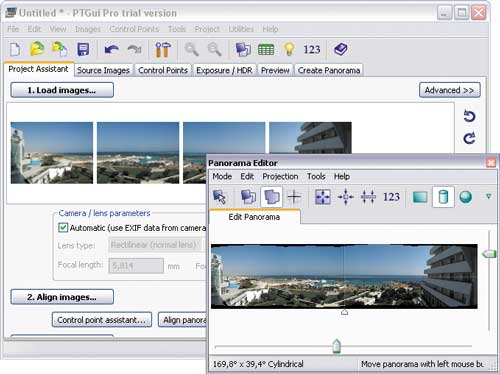Screen dimensions: 500x374
Task: Click the center panorama icon with inward arrows
Action: (345, 197)
